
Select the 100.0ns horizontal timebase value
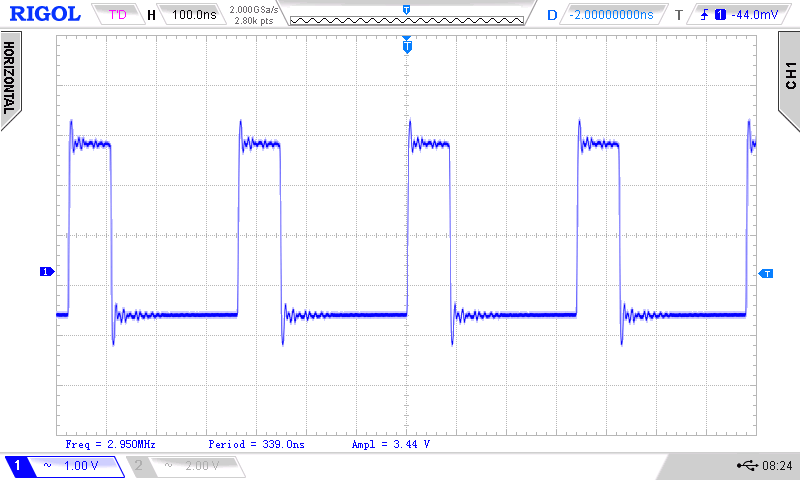pyautogui.click(x=194, y=14)
